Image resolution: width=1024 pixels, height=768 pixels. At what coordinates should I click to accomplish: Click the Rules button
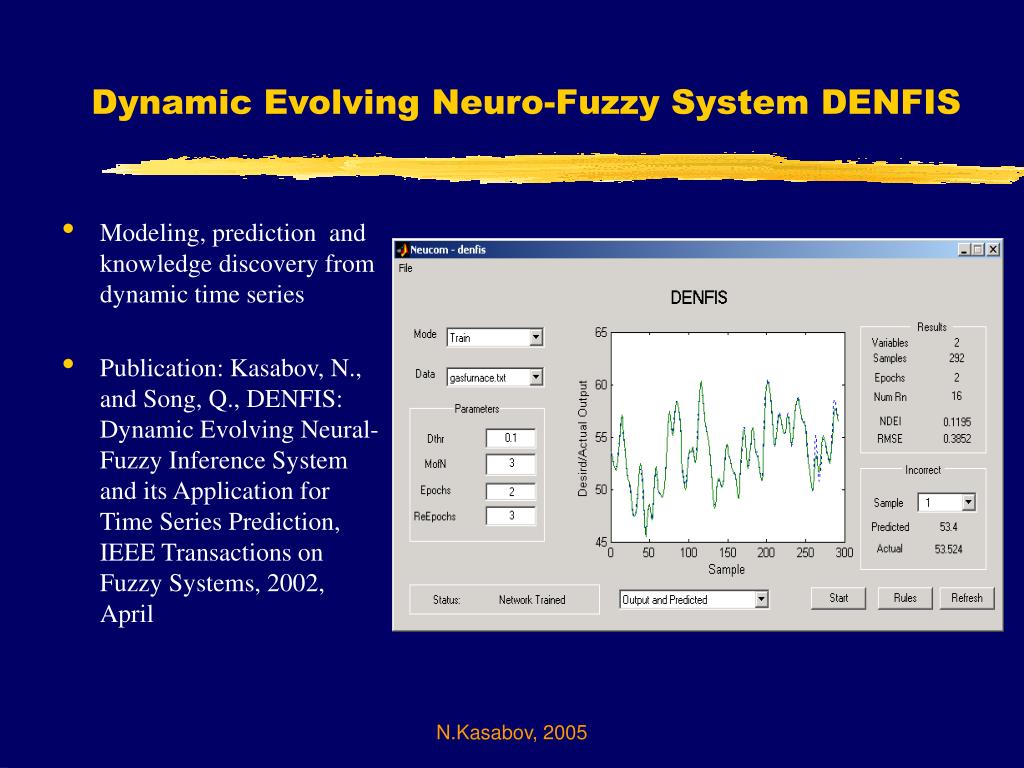(905, 598)
